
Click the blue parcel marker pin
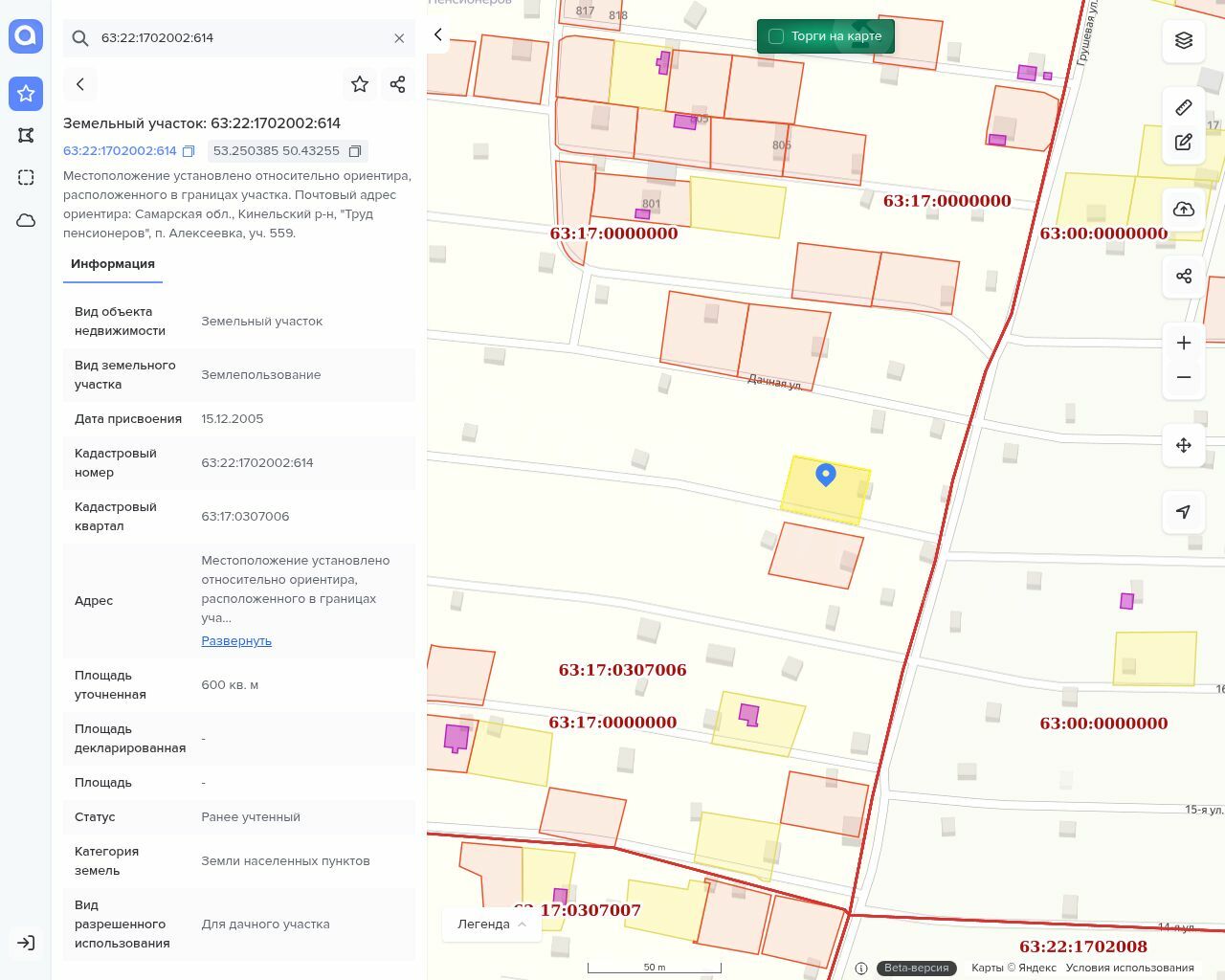(826, 474)
